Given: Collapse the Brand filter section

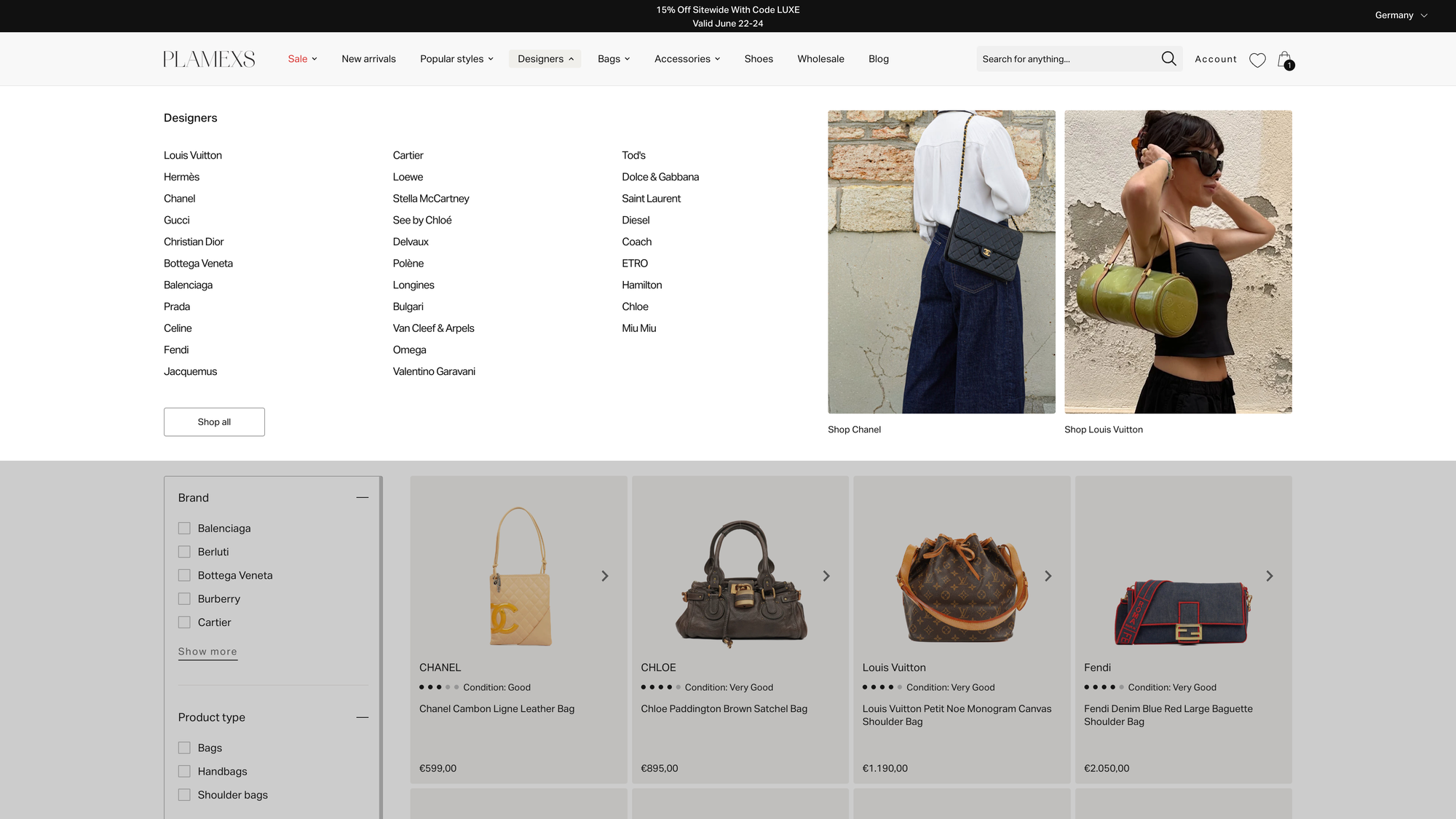Looking at the screenshot, I should pos(363,498).
